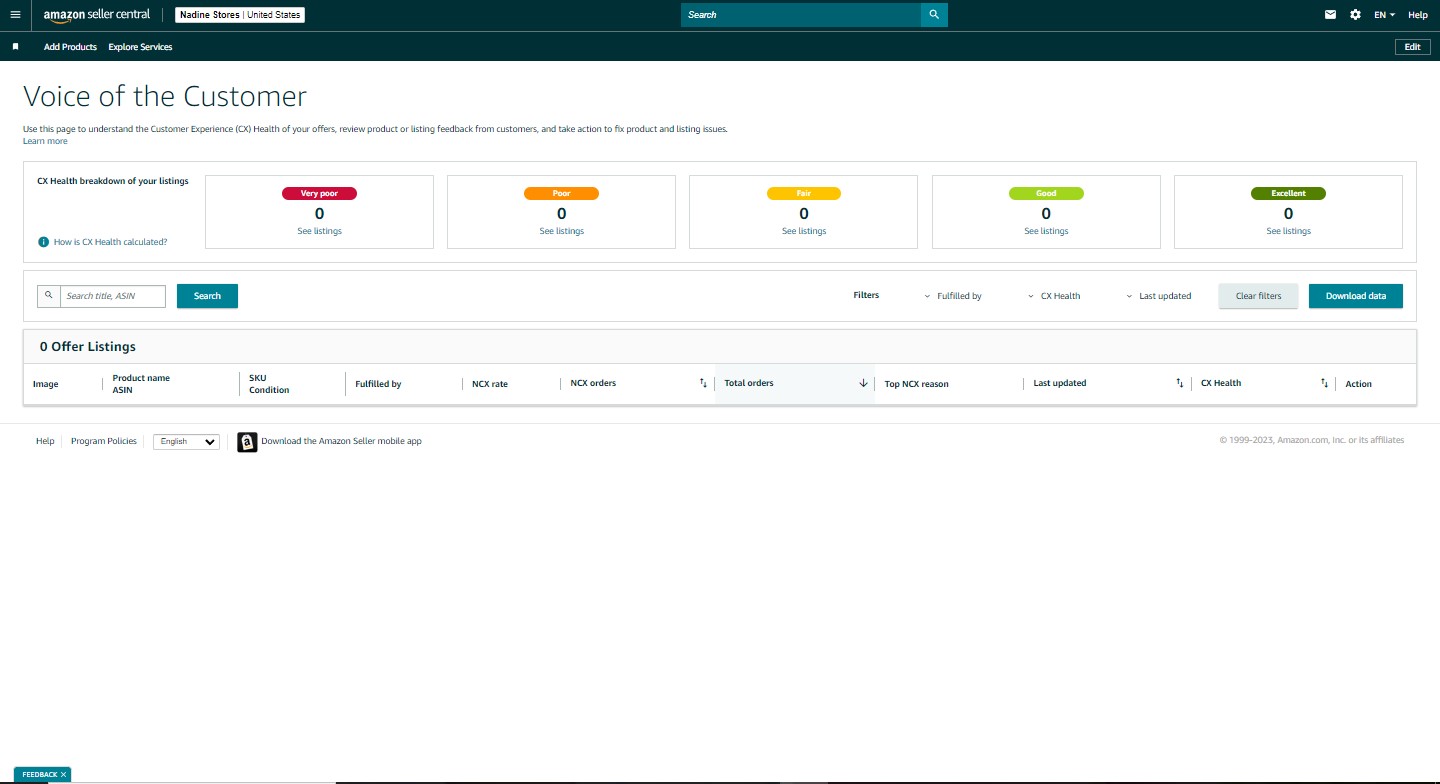
Task: Open the hamburger navigation menu
Action: 15,15
